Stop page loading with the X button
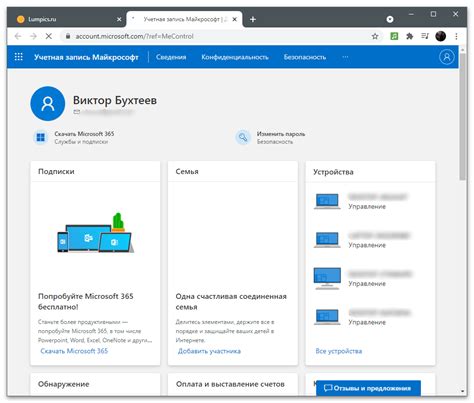The height and width of the screenshot is (403, 474). click(x=49, y=36)
